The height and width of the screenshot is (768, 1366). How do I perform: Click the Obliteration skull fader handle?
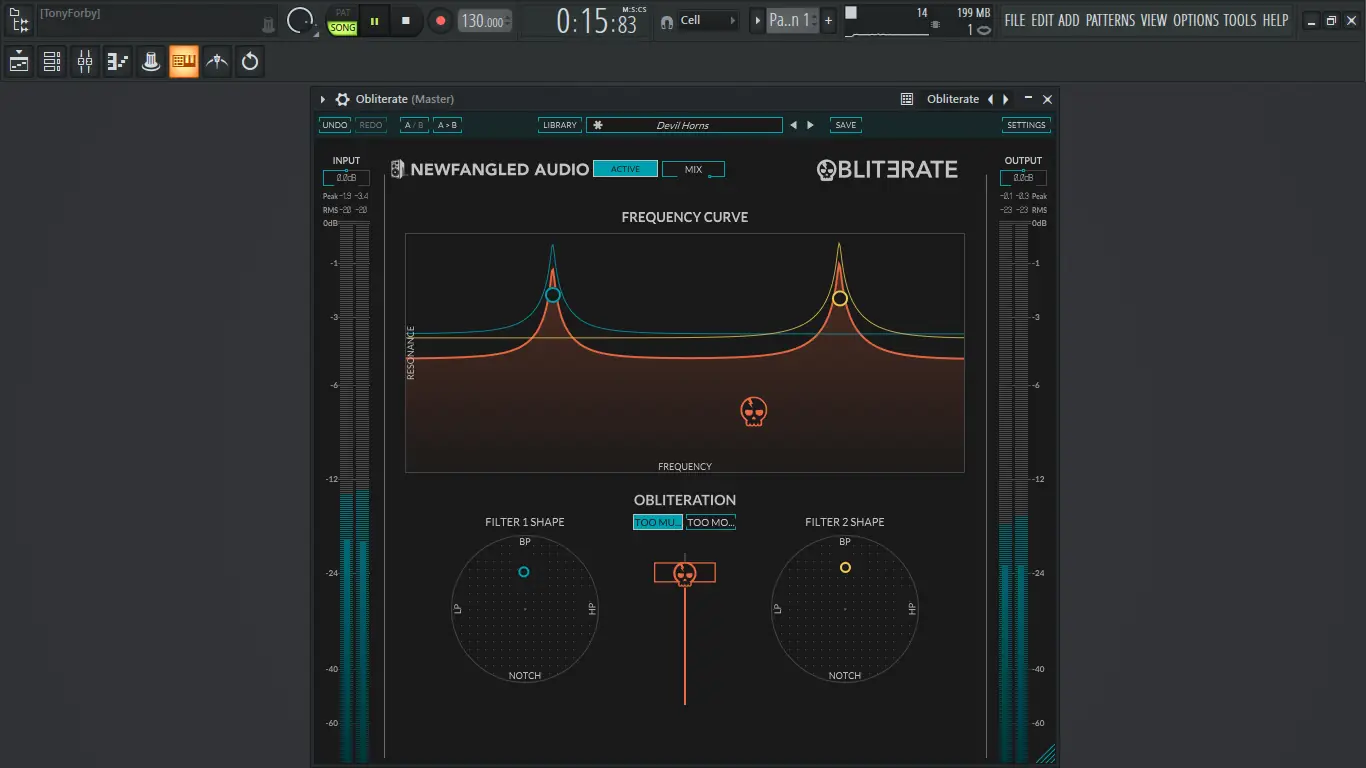pos(685,573)
